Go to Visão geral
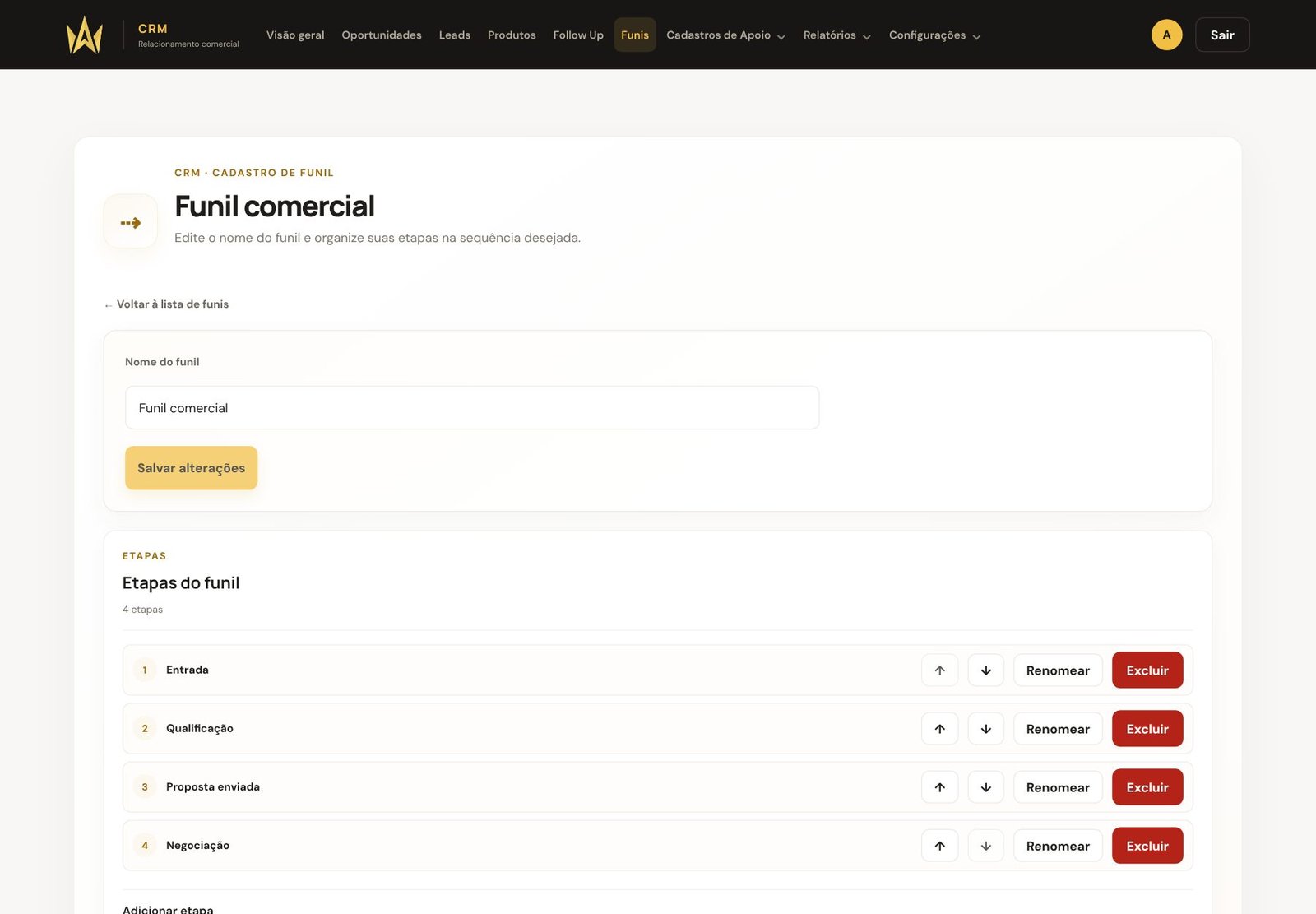Image resolution: width=1316 pixels, height=914 pixels. (295, 35)
